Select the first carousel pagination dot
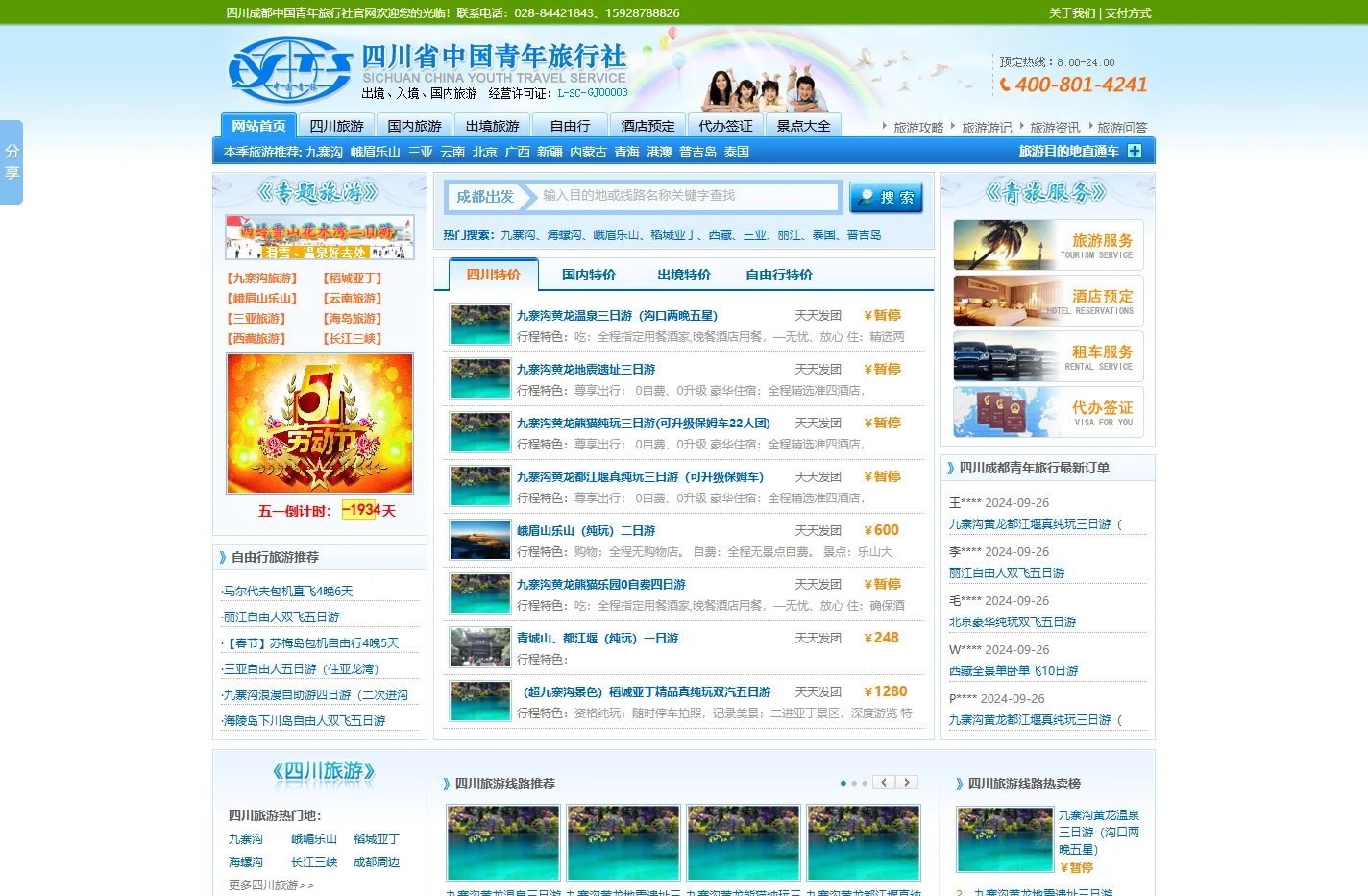The height and width of the screenshot is (896, 1368). pyautogui.click(x=843, y=784)
